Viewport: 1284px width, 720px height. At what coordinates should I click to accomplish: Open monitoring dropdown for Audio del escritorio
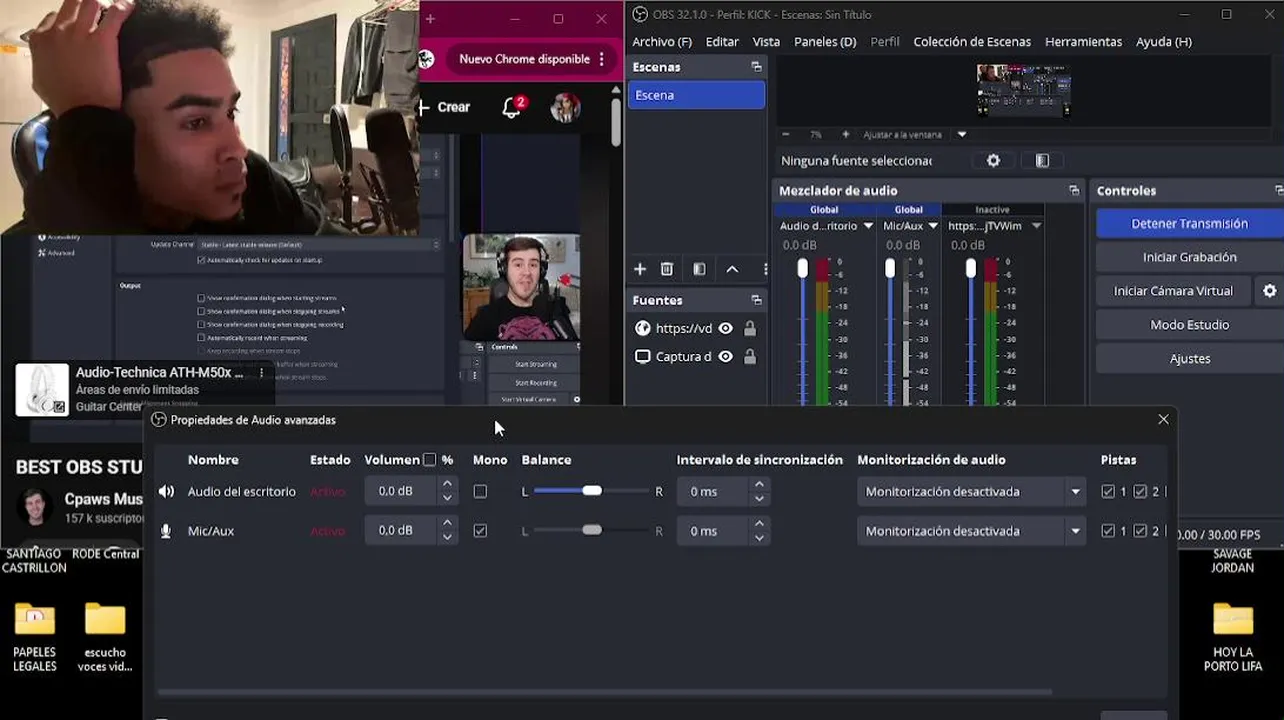point(971,492)
